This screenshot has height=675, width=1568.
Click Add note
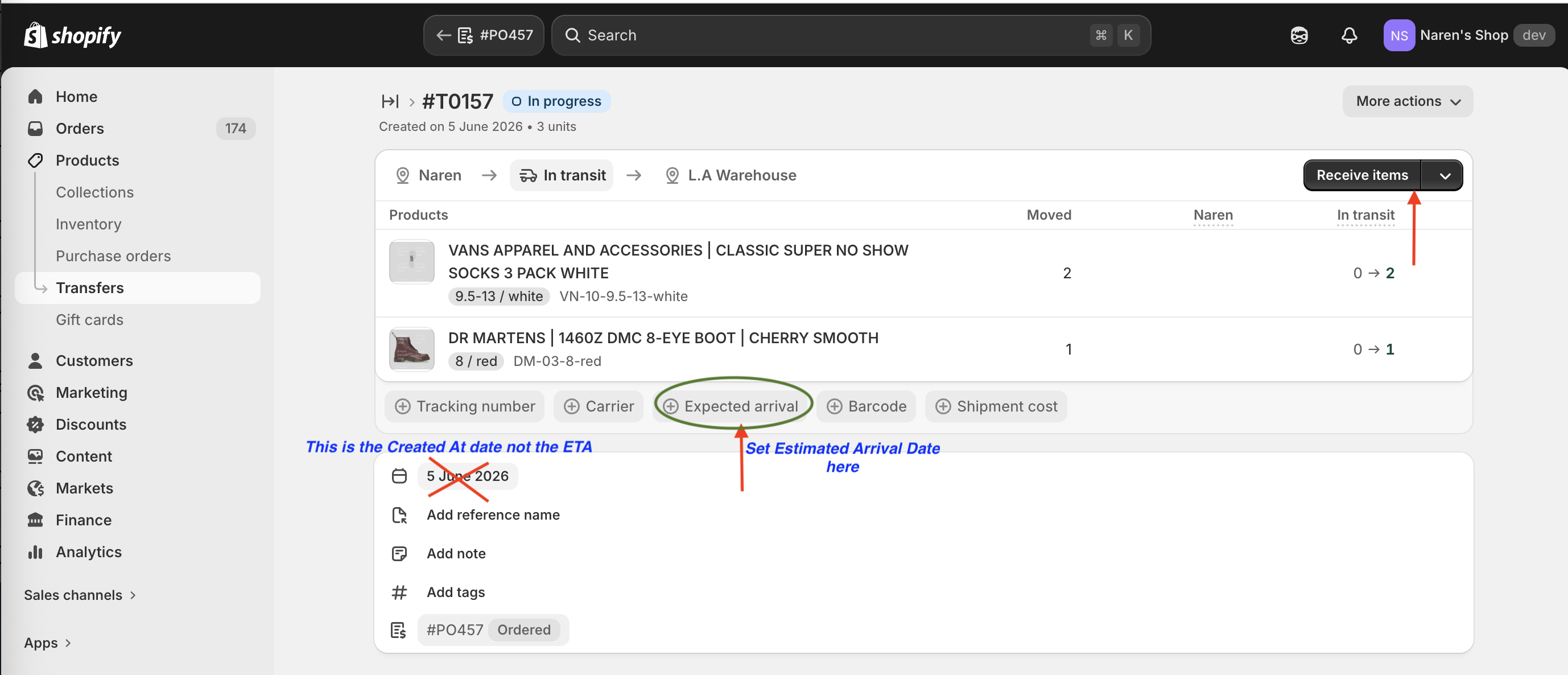pyautogui.click(x=456, y=553)
